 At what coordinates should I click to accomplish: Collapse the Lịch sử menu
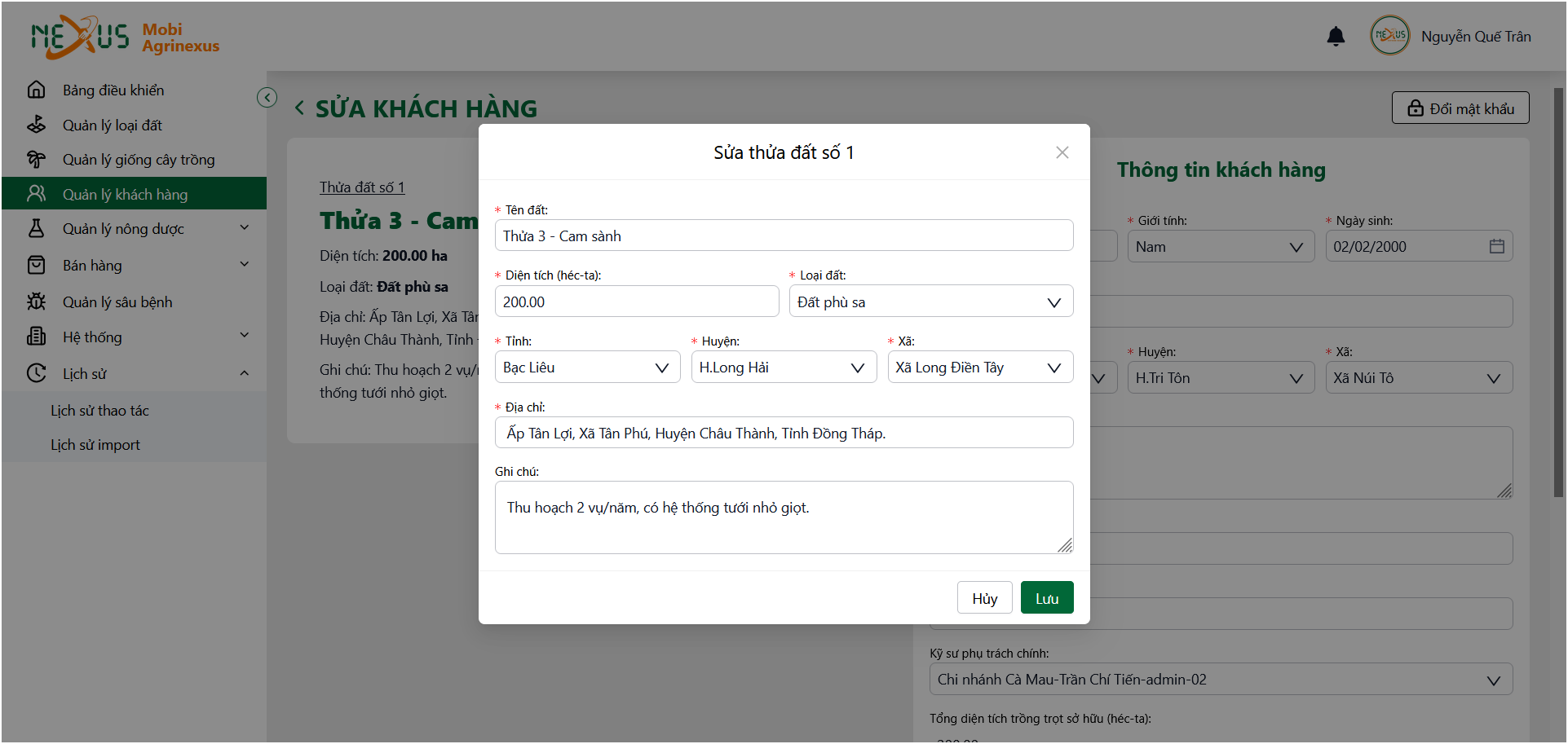(245, 373)
